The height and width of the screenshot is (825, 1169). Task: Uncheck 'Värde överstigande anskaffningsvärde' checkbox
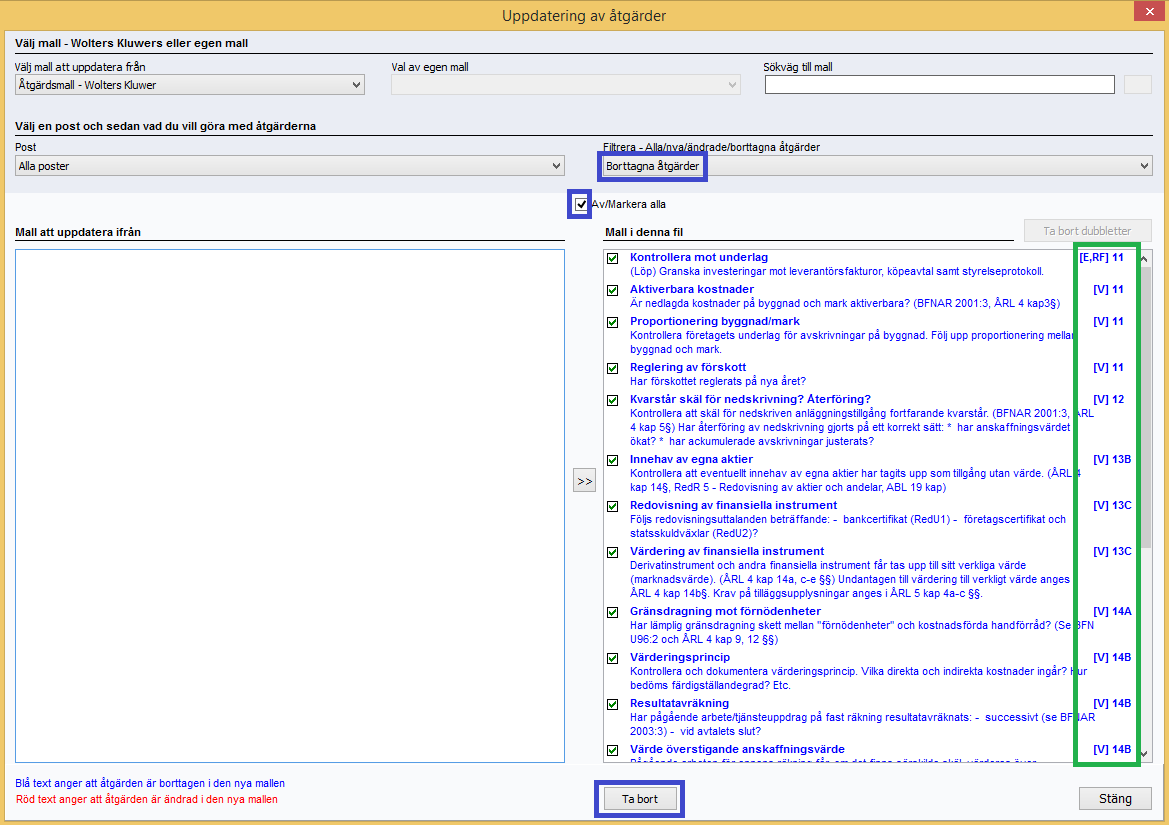(613, 750)
